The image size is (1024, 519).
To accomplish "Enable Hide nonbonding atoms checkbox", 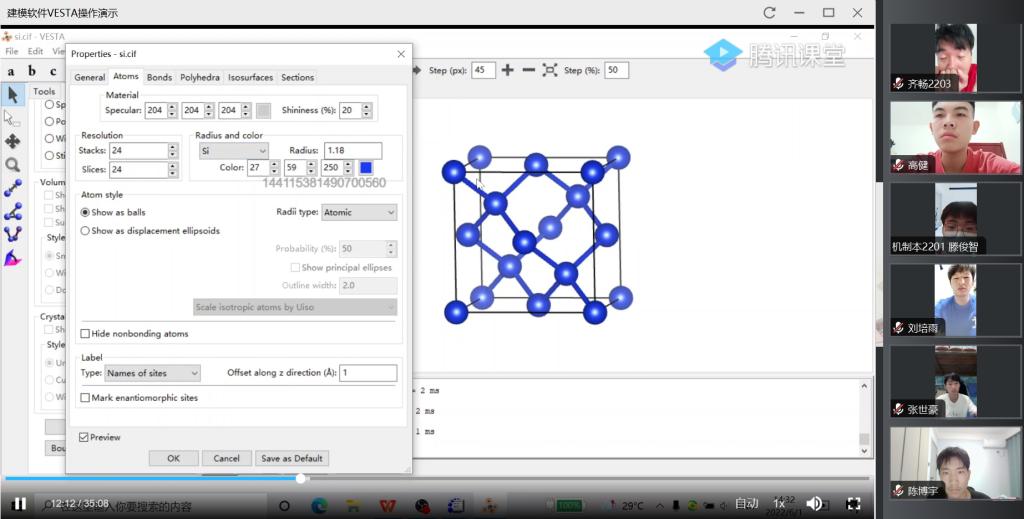I will [85, 334].
